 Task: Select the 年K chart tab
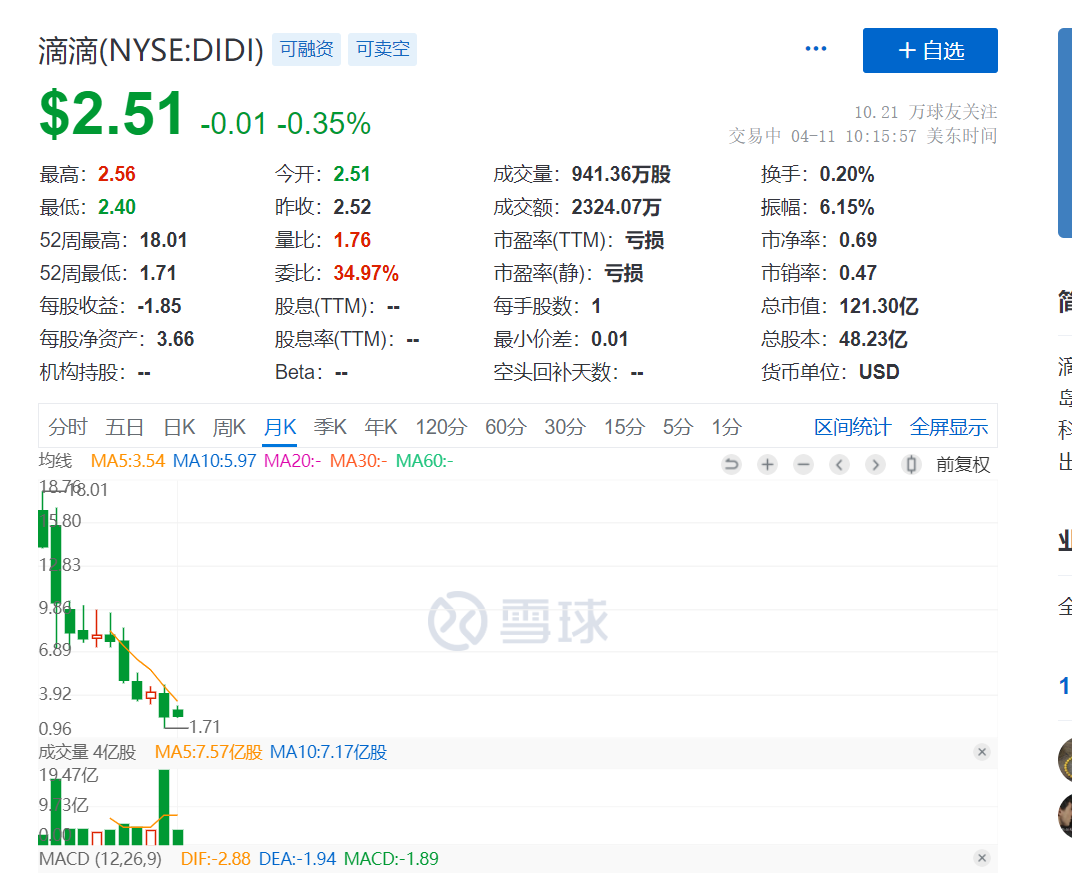[381, 427]
